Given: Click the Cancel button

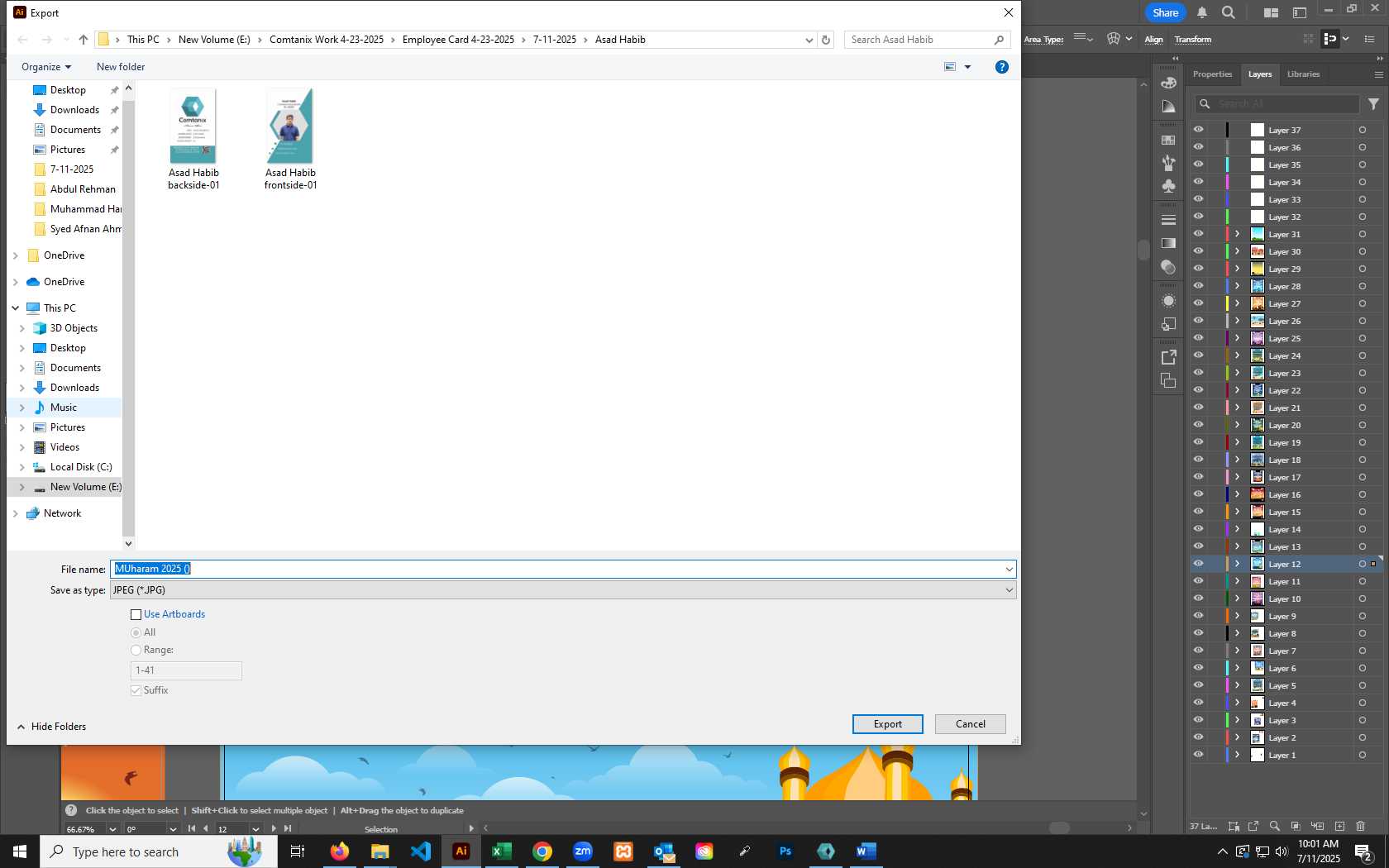Looking at the screenshot, I should pos(971,724).
